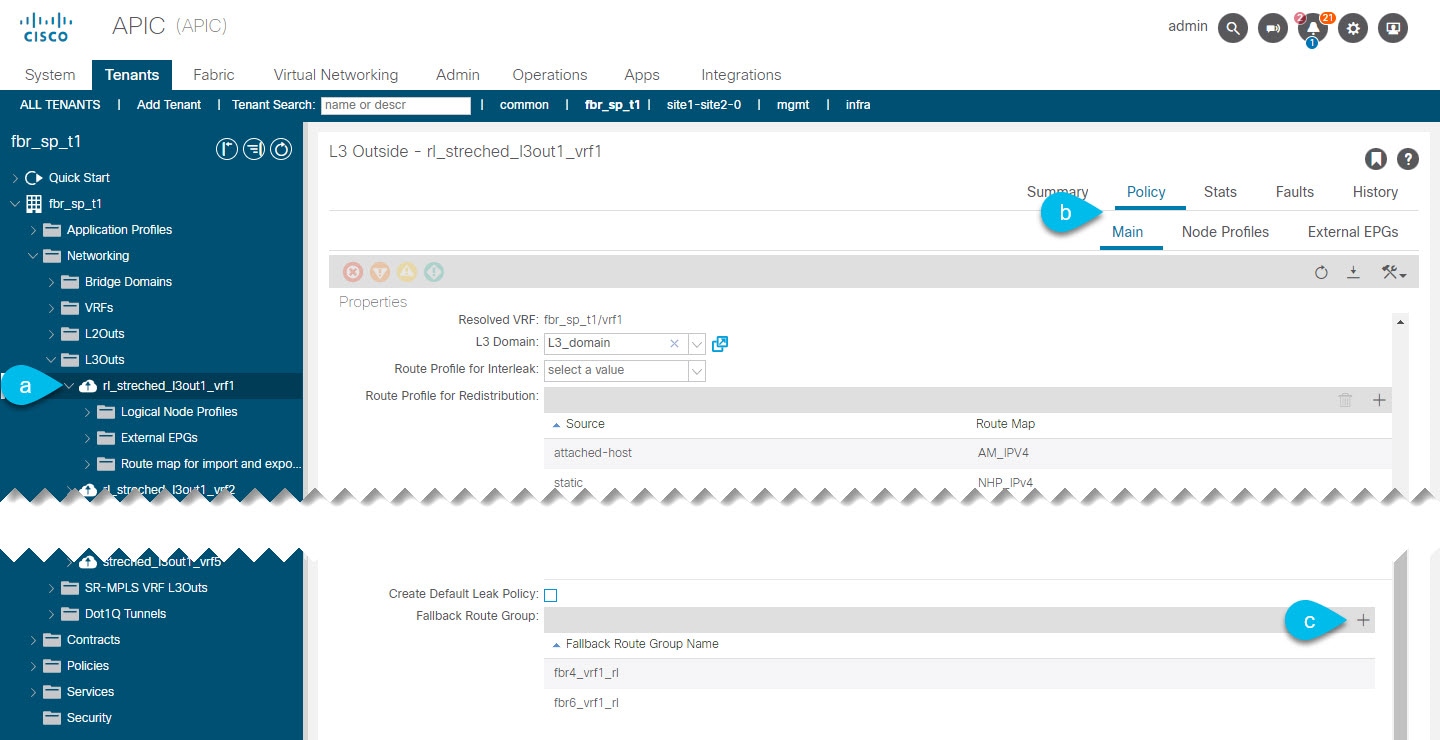
Task: Tick the Create Default Leak Policy checkbox
Action: coord(550,595)
